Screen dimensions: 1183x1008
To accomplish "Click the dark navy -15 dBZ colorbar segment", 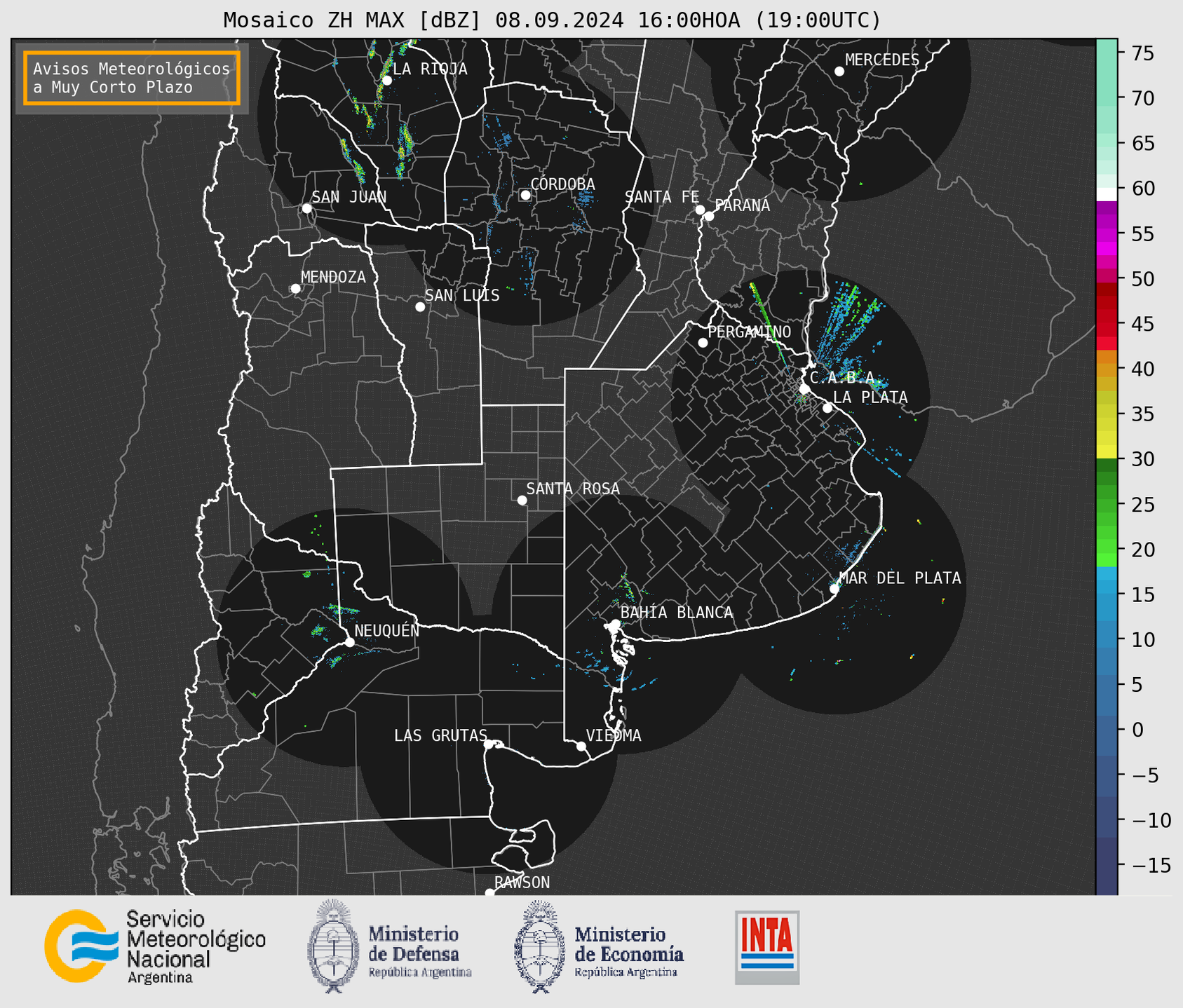I will pos(1107,866).
